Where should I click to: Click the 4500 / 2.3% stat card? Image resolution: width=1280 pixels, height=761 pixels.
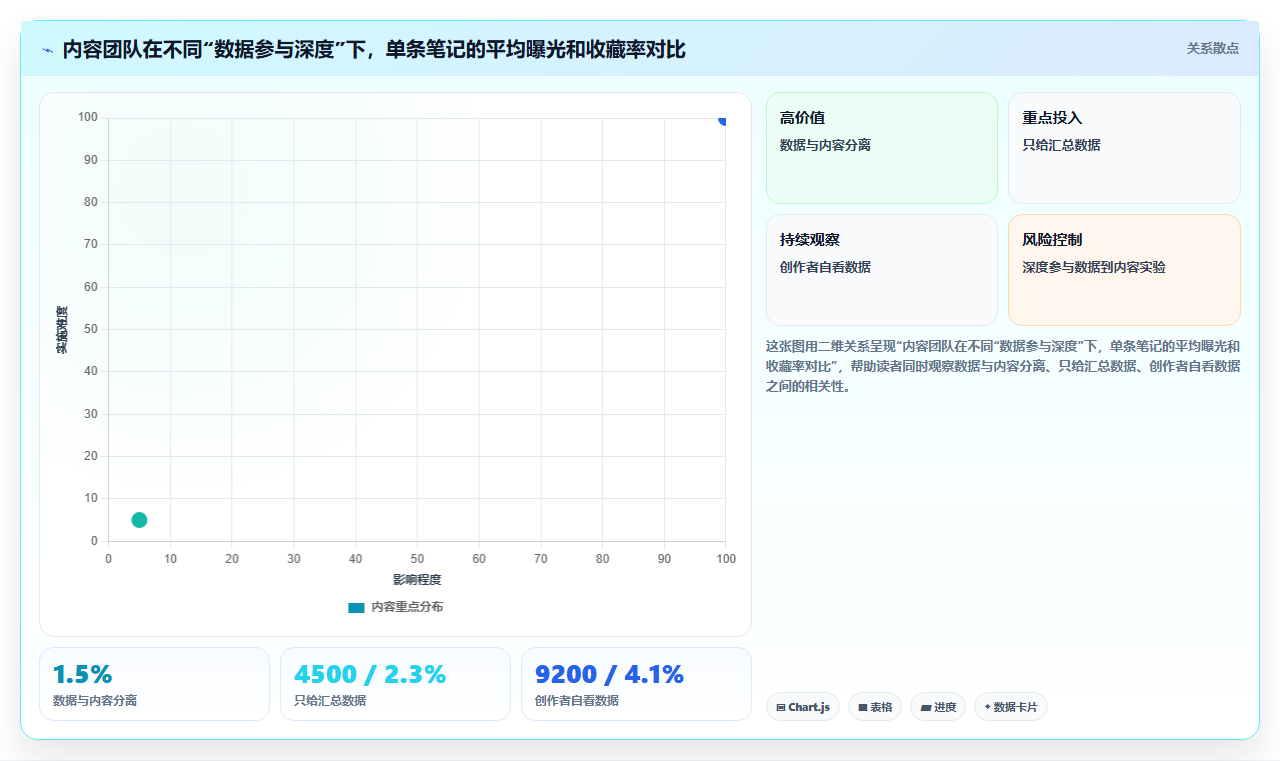(x=395, y=684)
